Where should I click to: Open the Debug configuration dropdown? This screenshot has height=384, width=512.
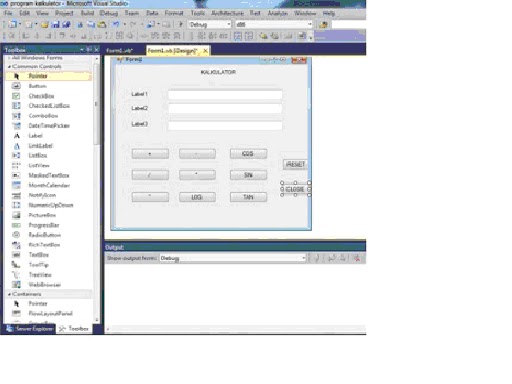point(210,24)
